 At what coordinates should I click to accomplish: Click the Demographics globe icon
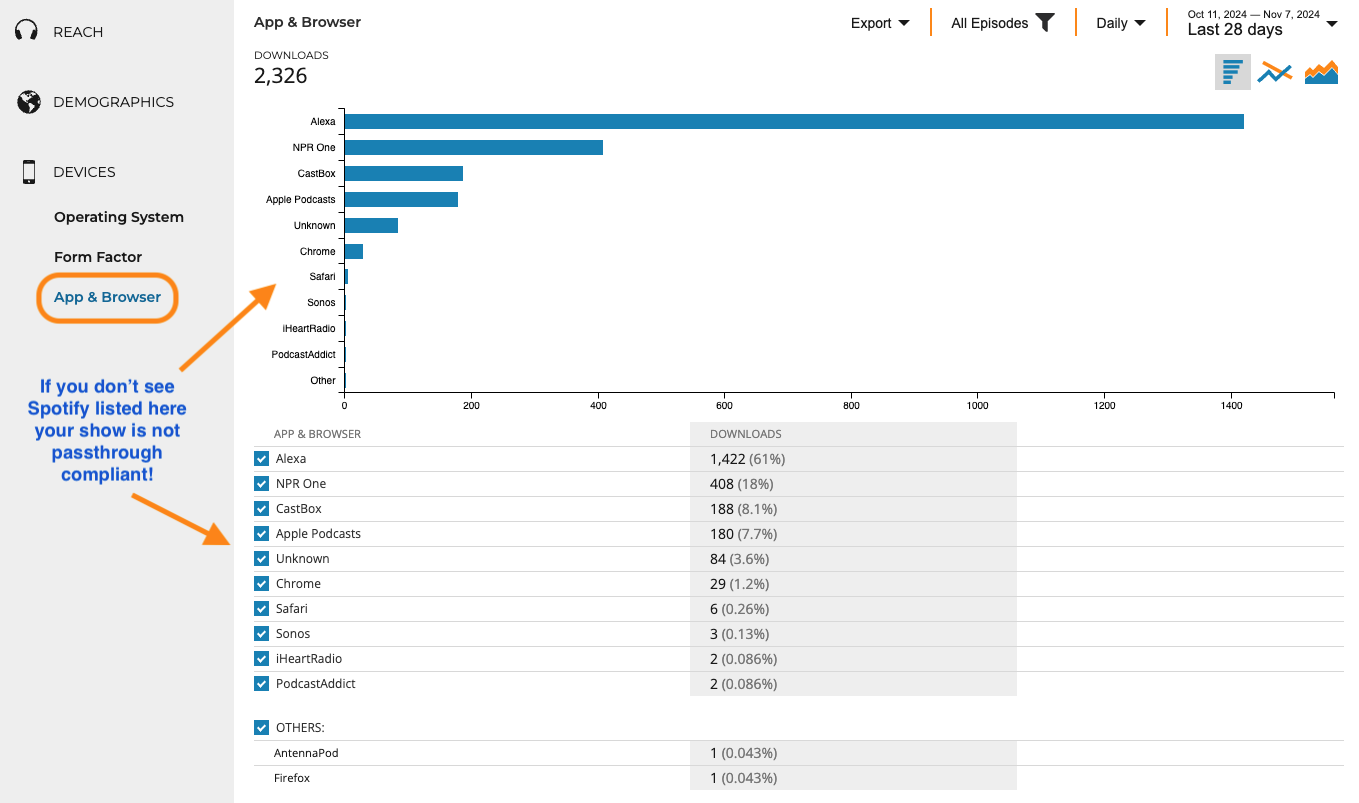28,102
